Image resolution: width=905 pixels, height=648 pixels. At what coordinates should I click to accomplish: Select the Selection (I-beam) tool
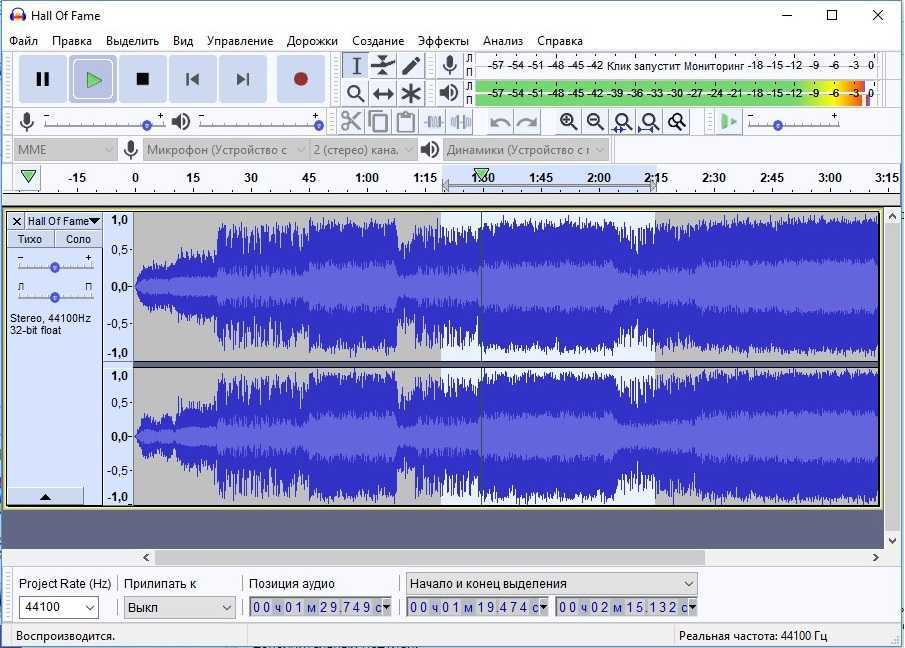pyautogui.click(x=356, y=66)
